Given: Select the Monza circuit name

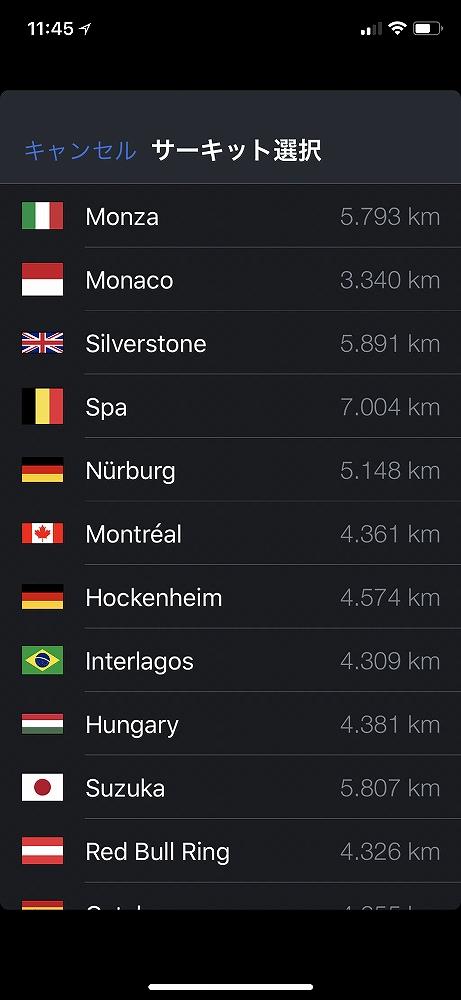Looking at the screenshot, I should point(122,217).
